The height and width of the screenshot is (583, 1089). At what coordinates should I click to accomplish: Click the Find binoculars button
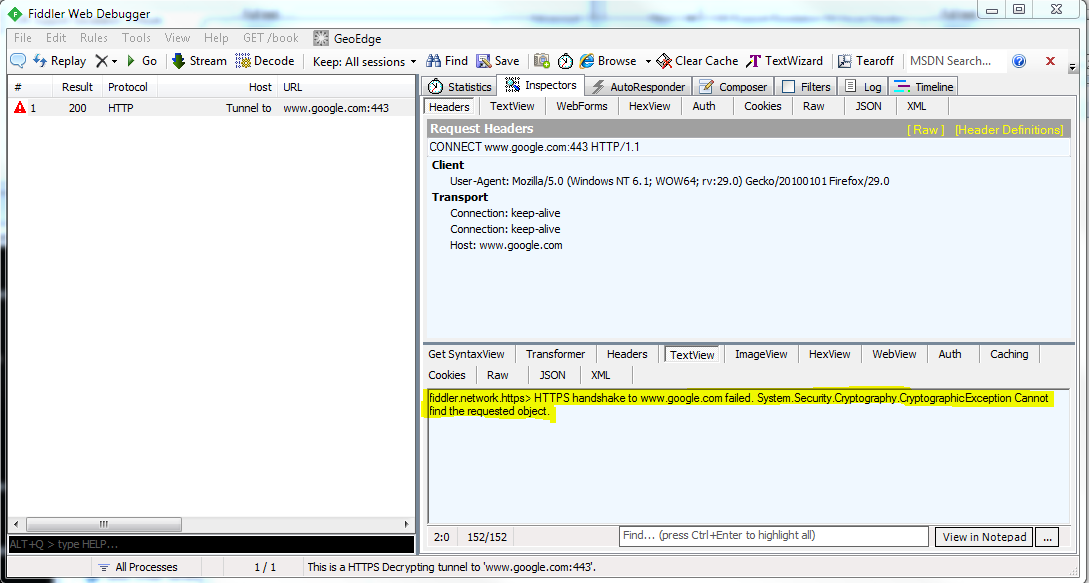pos(447,61)
